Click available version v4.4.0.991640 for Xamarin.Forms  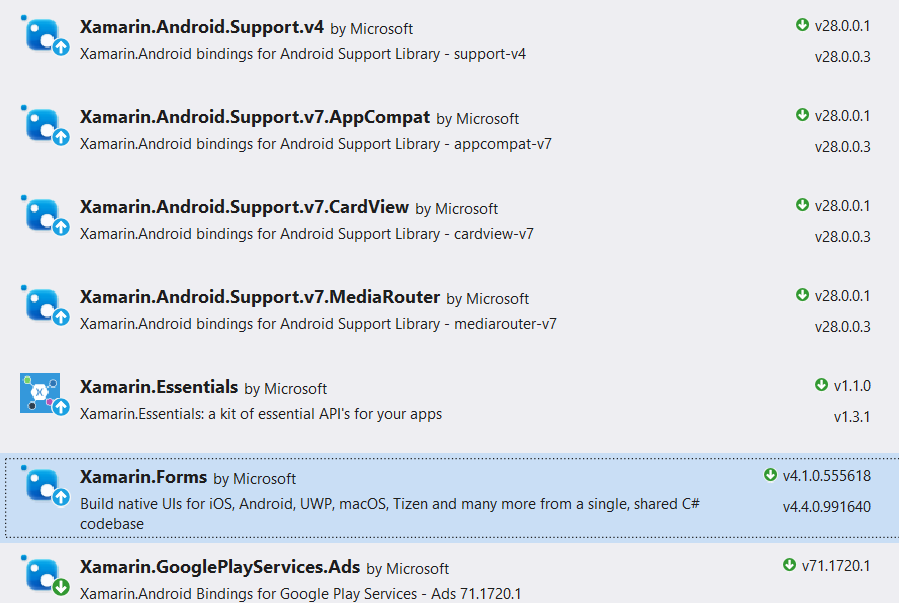(826, 506)
